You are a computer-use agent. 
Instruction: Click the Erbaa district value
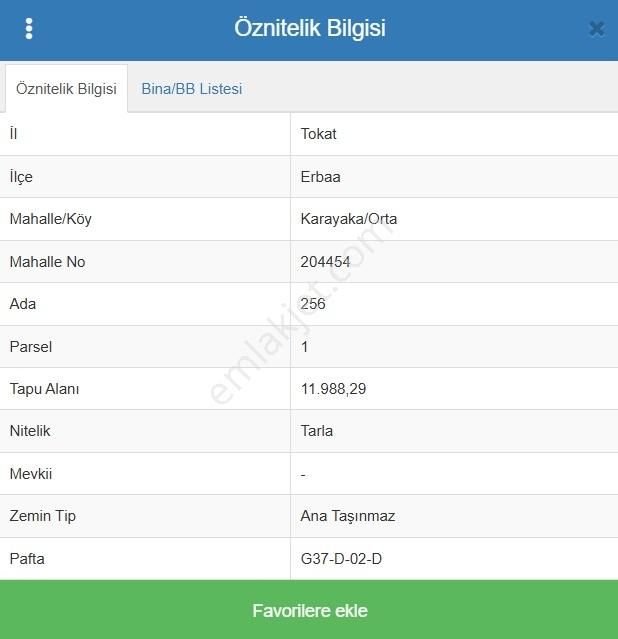click(320, 177)
